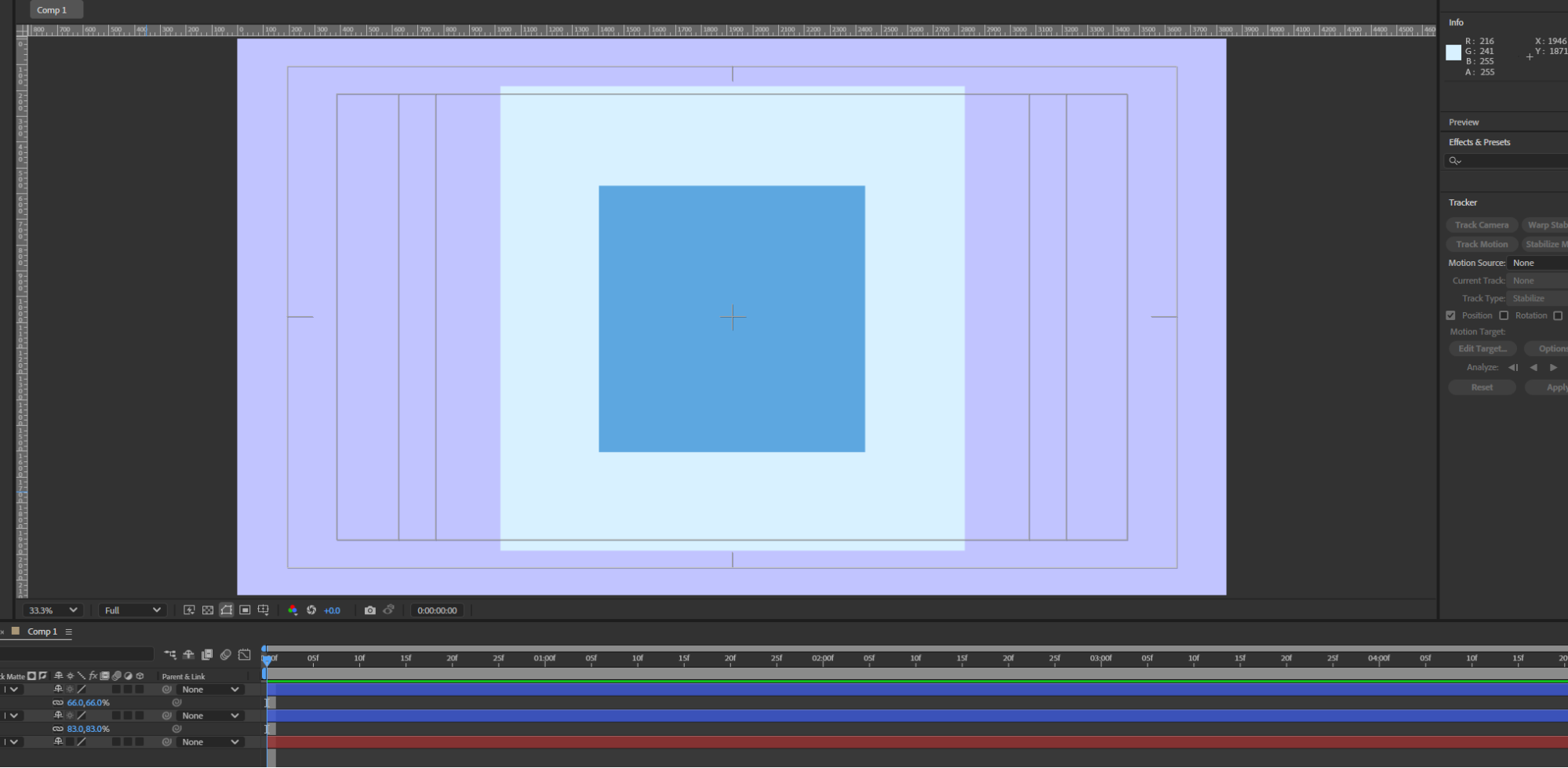Click the timeline layer search field

(x=76, y=654)
